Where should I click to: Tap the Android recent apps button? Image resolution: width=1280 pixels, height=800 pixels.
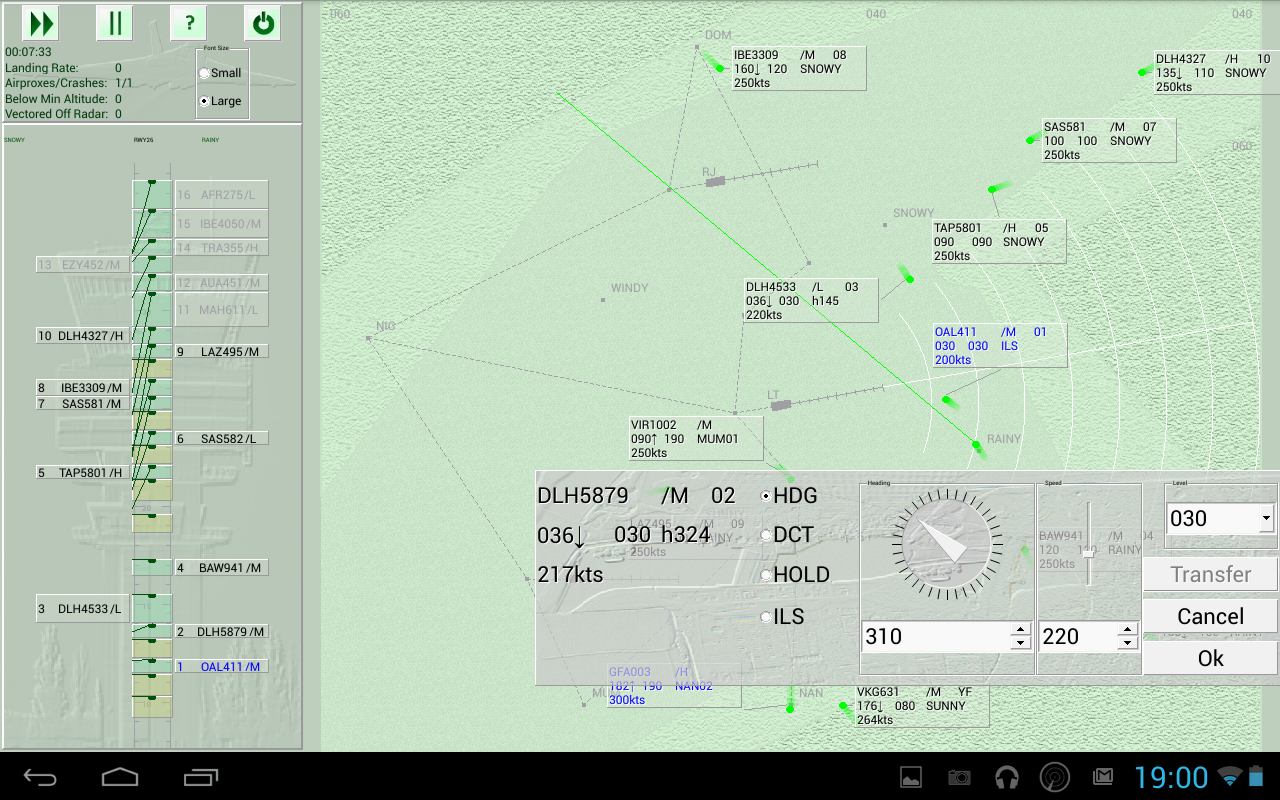[200, 777]
